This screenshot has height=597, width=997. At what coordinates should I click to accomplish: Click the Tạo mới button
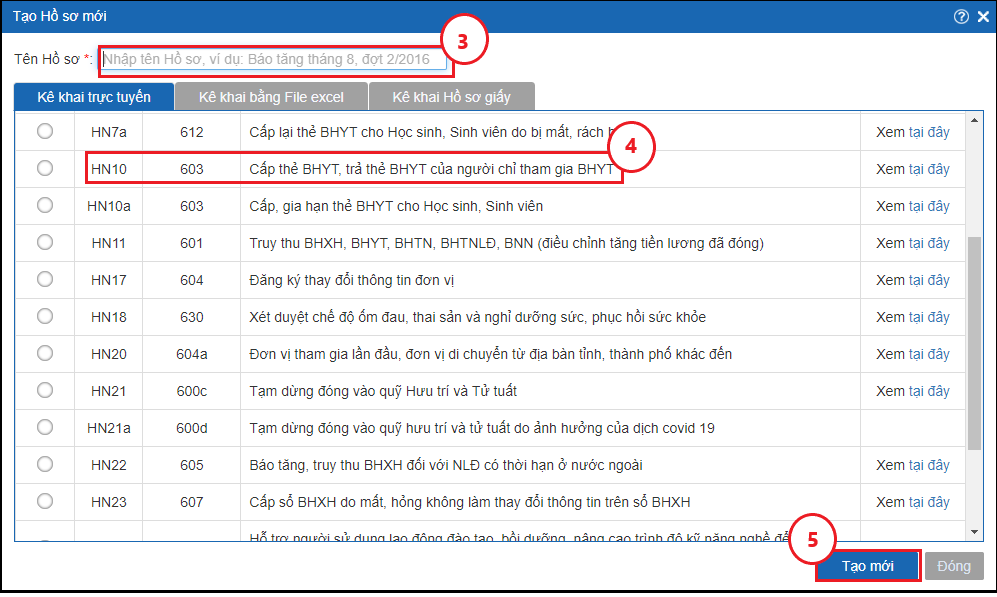pyautogui.click(x=867, y=566)
